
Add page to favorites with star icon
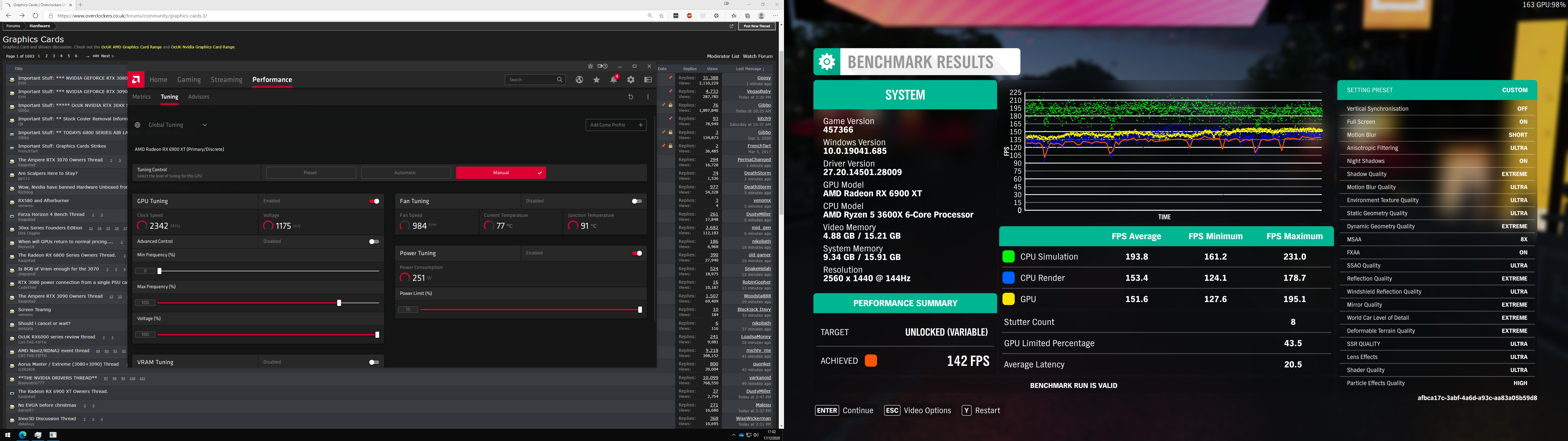point(661,16)
